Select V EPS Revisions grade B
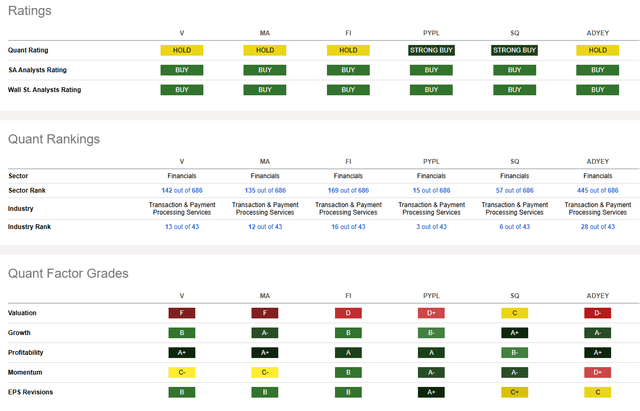 click(x=182, y=392)
